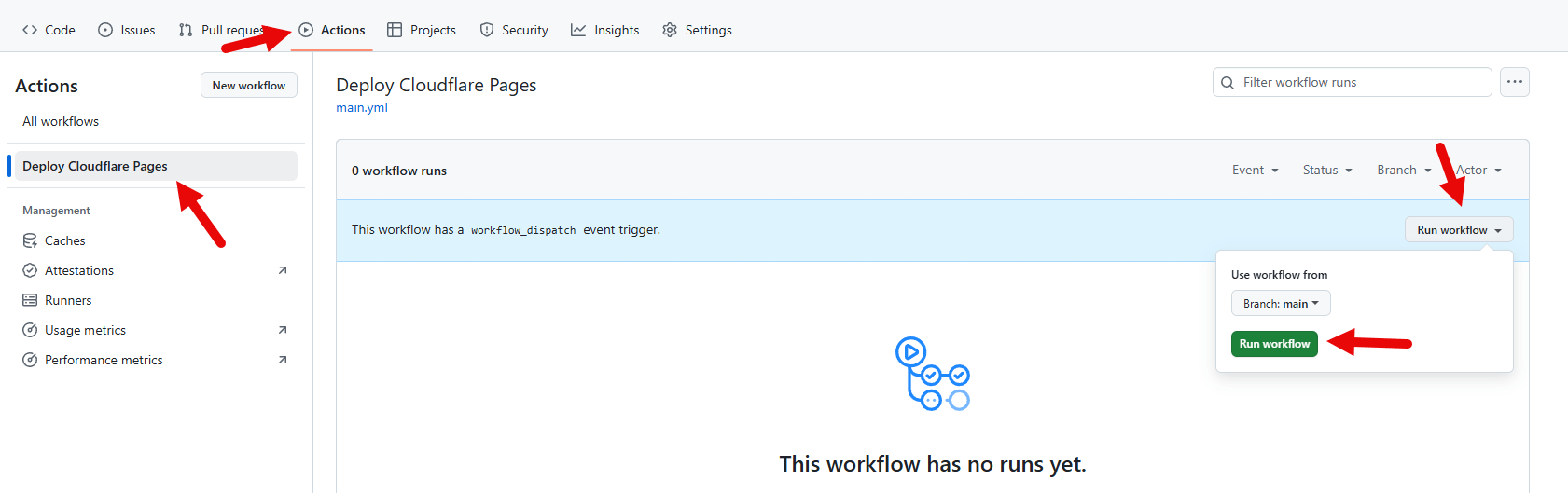
Task: Click the "workflow_dispatch" code text
Action: pos(523,230)
